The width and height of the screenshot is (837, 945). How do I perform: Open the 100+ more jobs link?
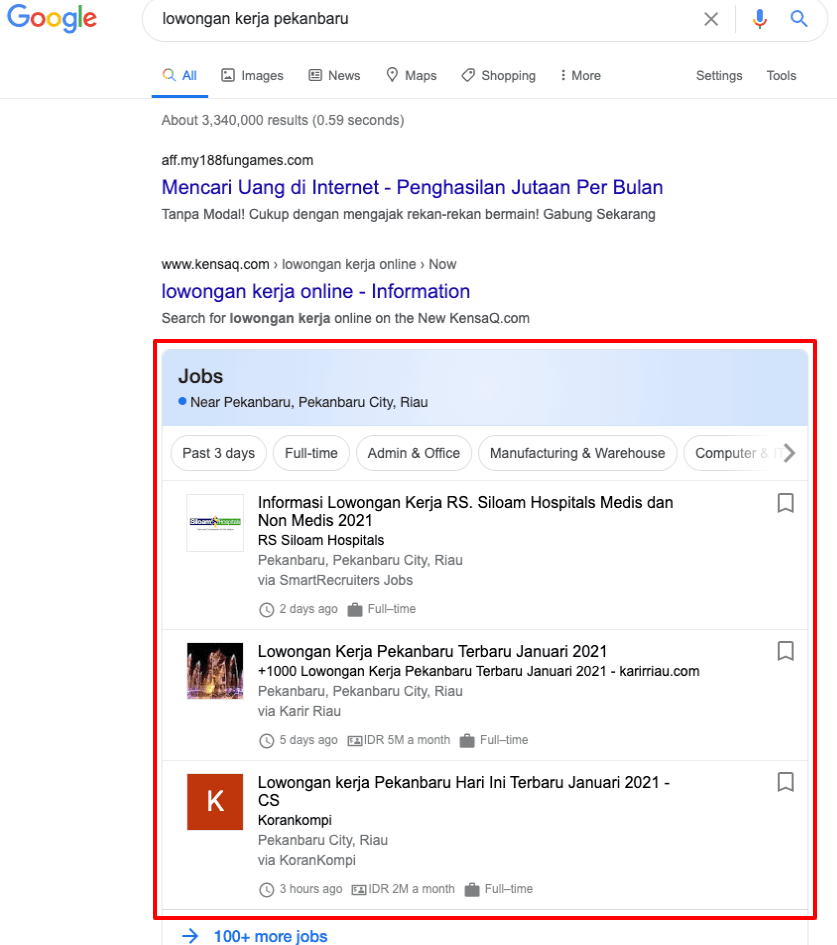(x=270, y=936)
